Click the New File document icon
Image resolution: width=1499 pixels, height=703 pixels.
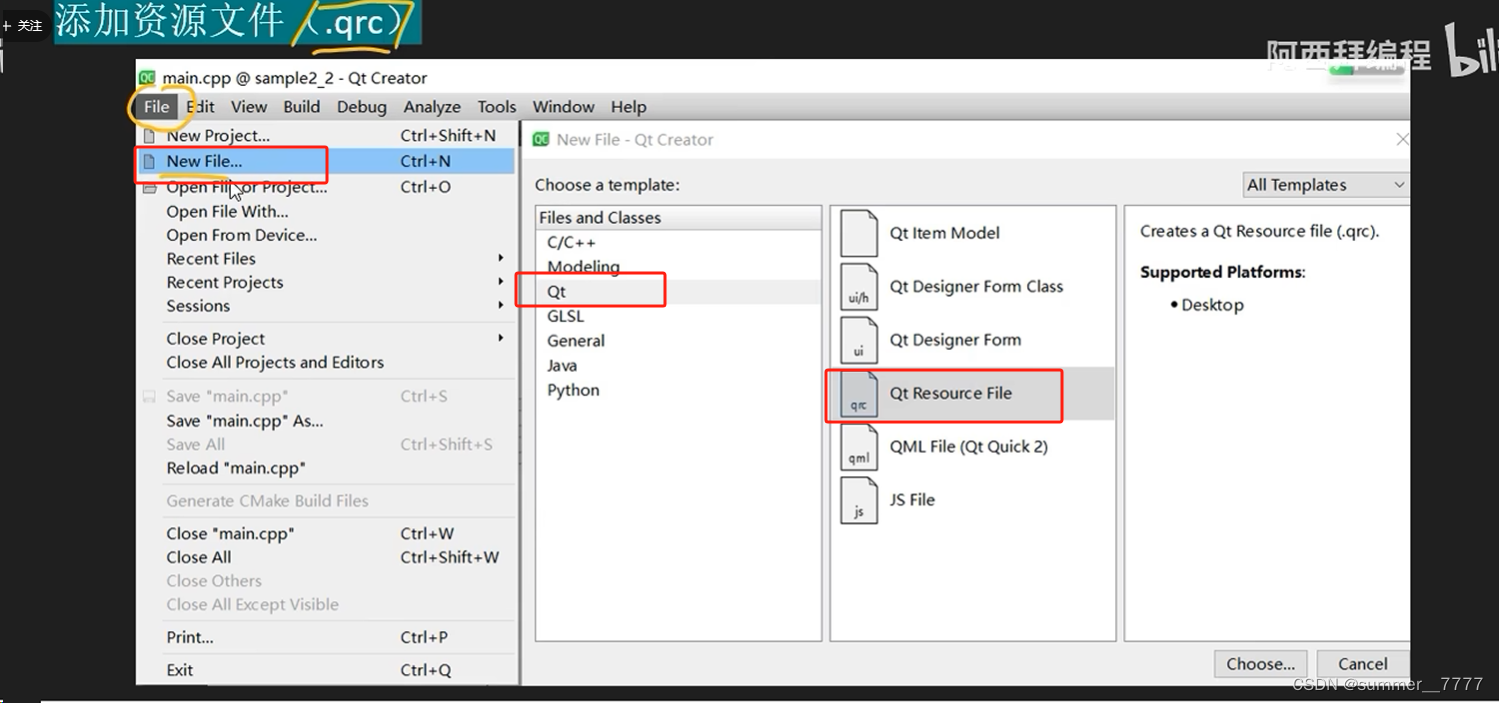[149, 161]
